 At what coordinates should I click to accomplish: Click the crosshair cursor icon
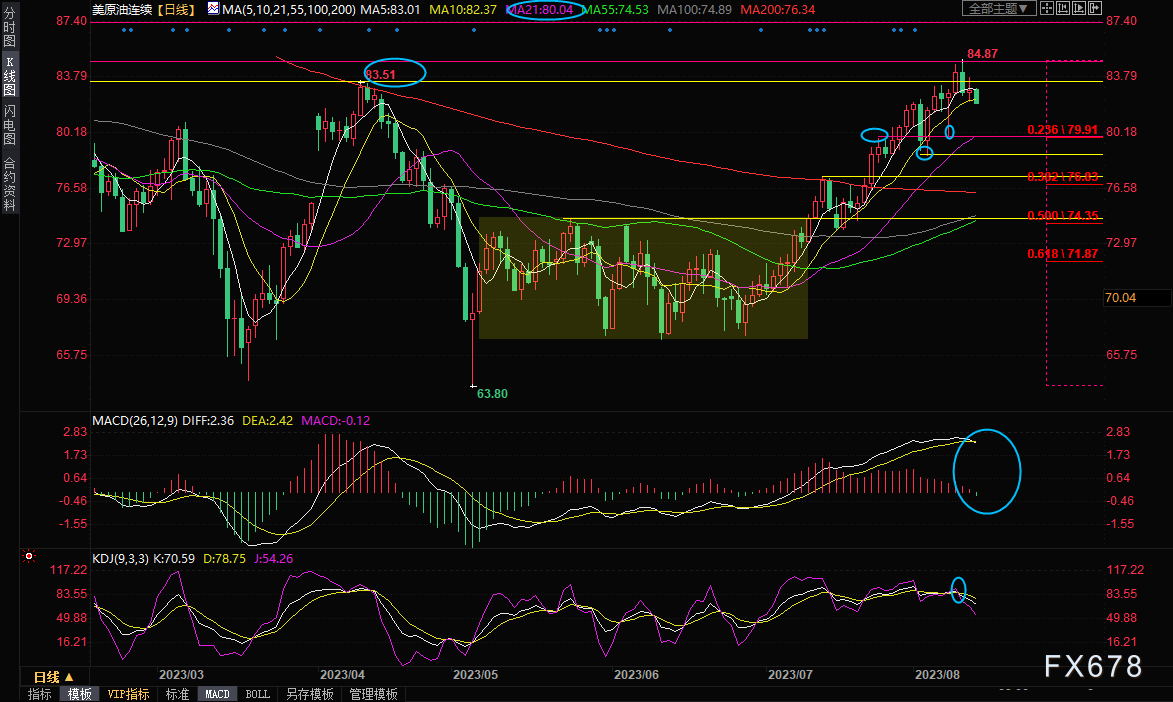tap(1047, 8)
